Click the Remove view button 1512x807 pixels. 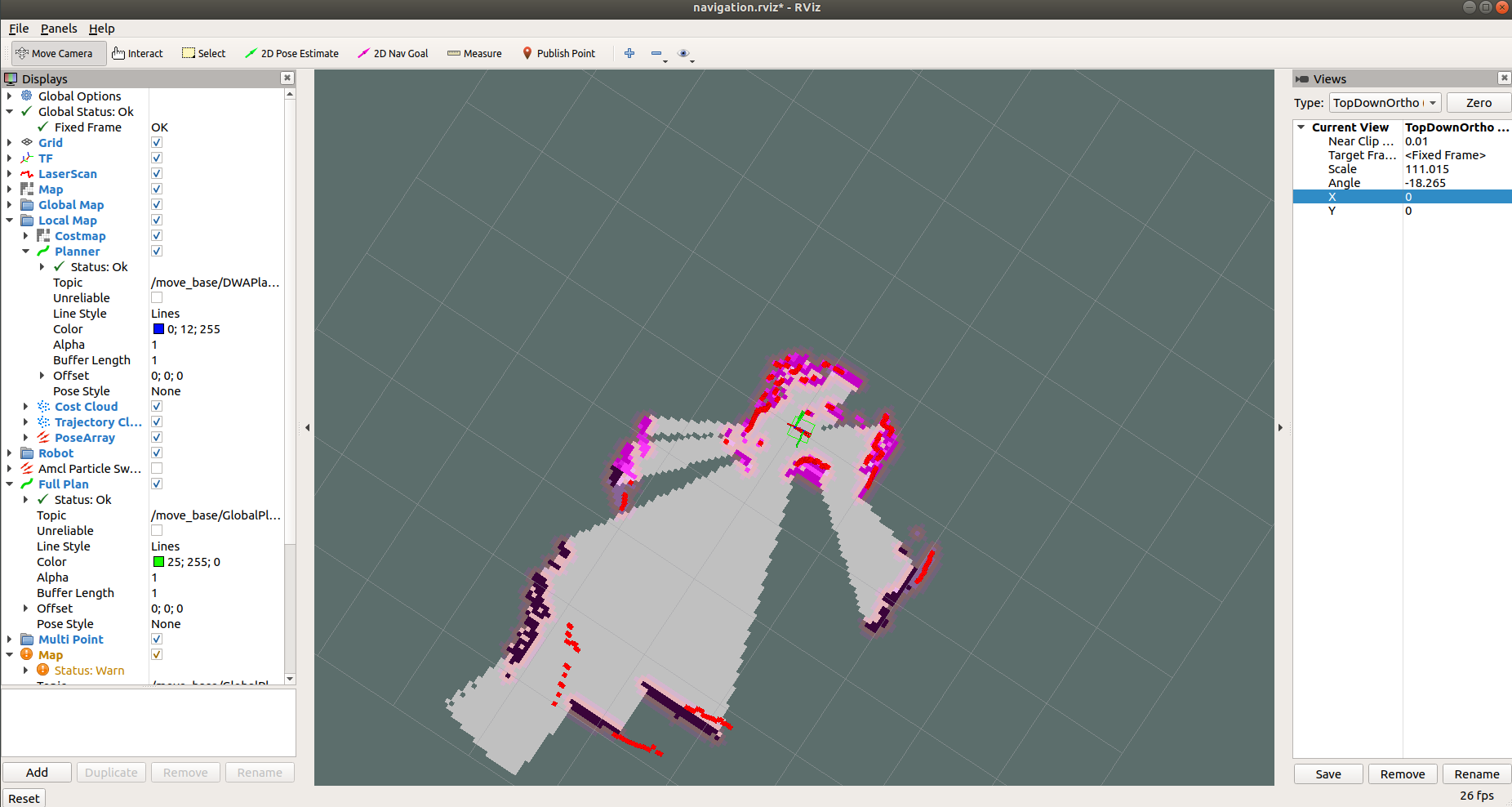[1403, 774]
